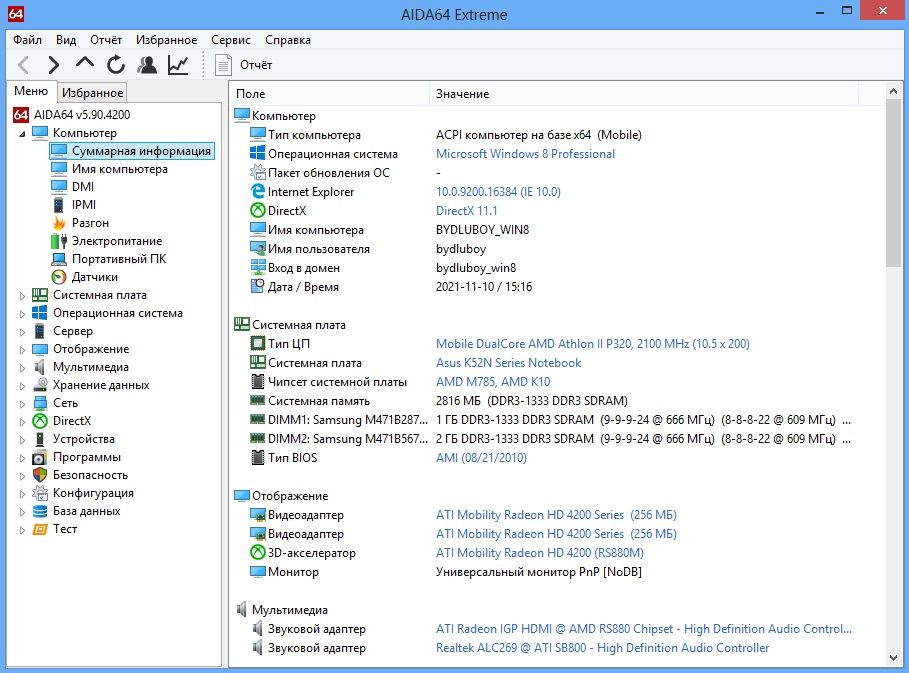The width and height of the screenshot is (909, 673).
Task: Go up one level with Up arrow
Action: [x=85, y=63]
